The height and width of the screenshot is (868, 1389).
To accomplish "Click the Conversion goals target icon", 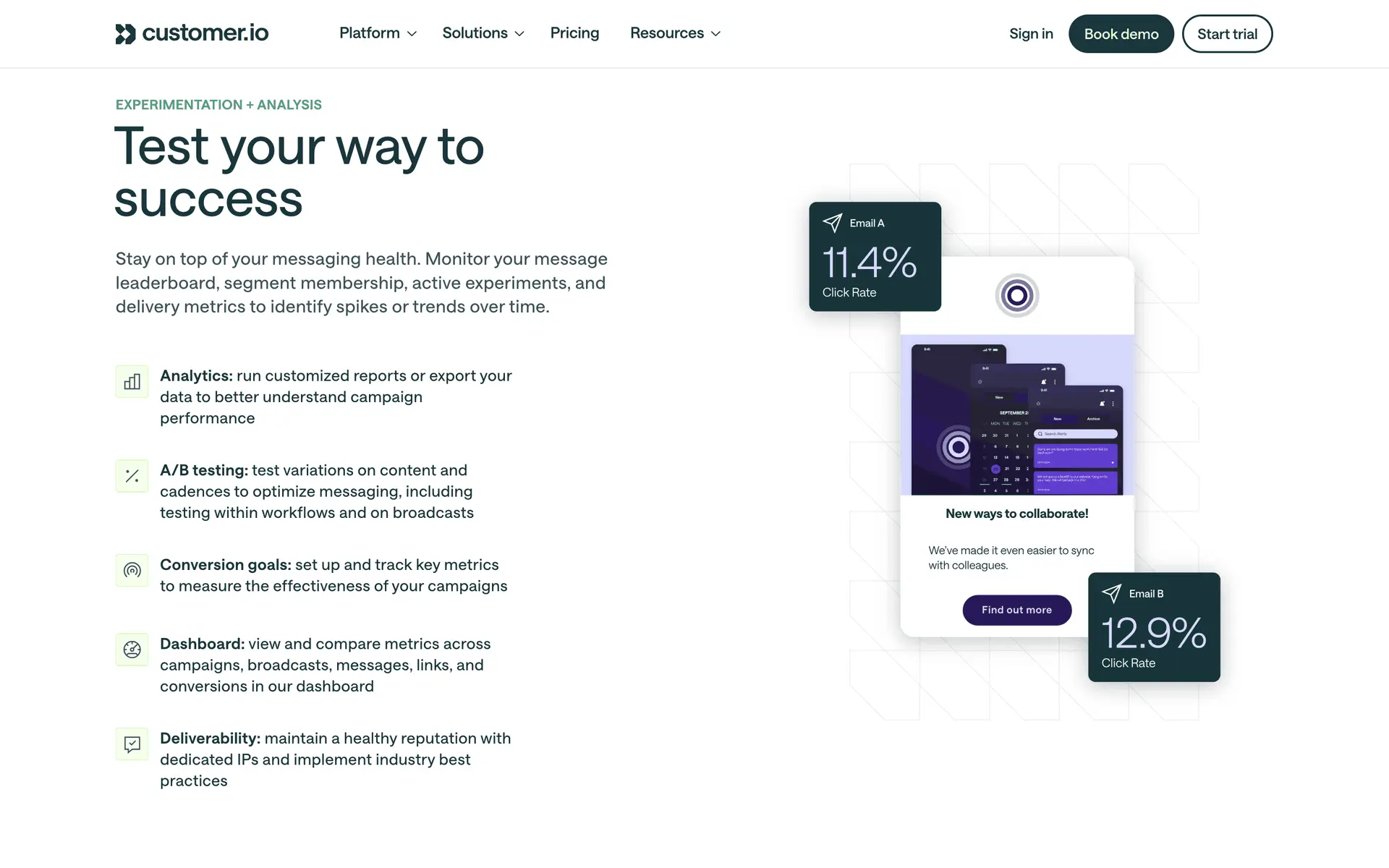I will [x=132, y=570].
